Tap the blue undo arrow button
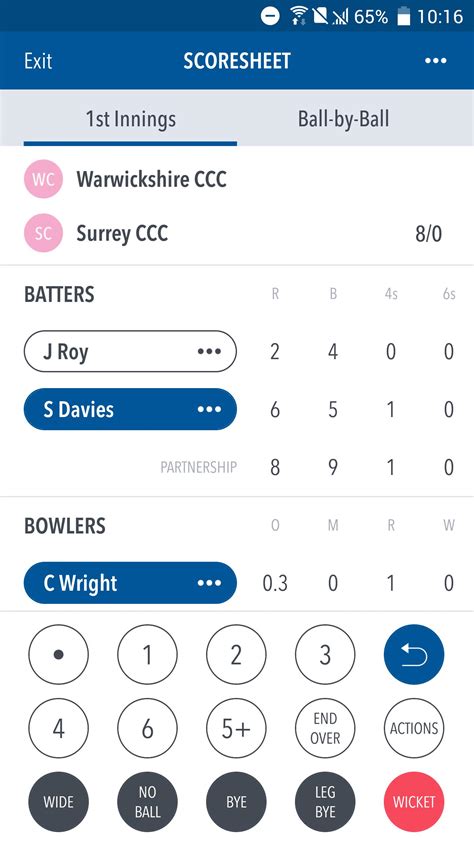The height and width of the screenshot is (842, 474). (x=414, y=655)
